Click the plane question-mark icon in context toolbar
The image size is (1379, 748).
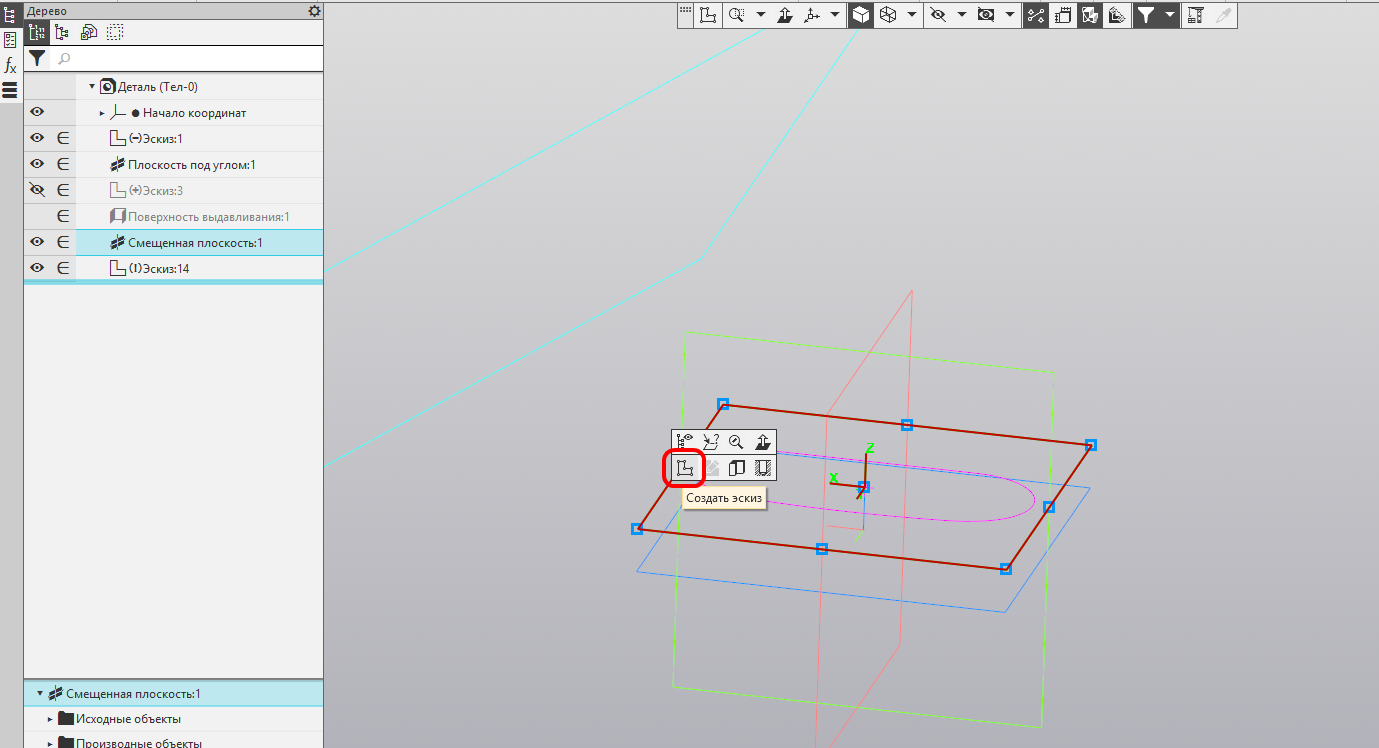[711, 441]
